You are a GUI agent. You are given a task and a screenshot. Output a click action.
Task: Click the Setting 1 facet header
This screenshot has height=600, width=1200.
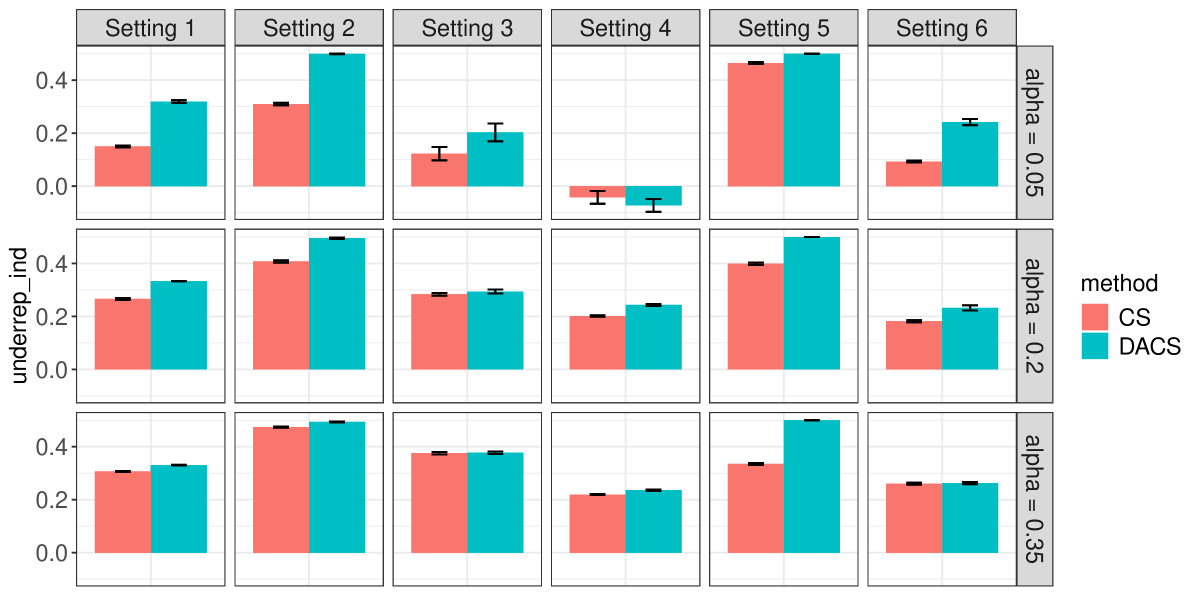tap(151, 29)
